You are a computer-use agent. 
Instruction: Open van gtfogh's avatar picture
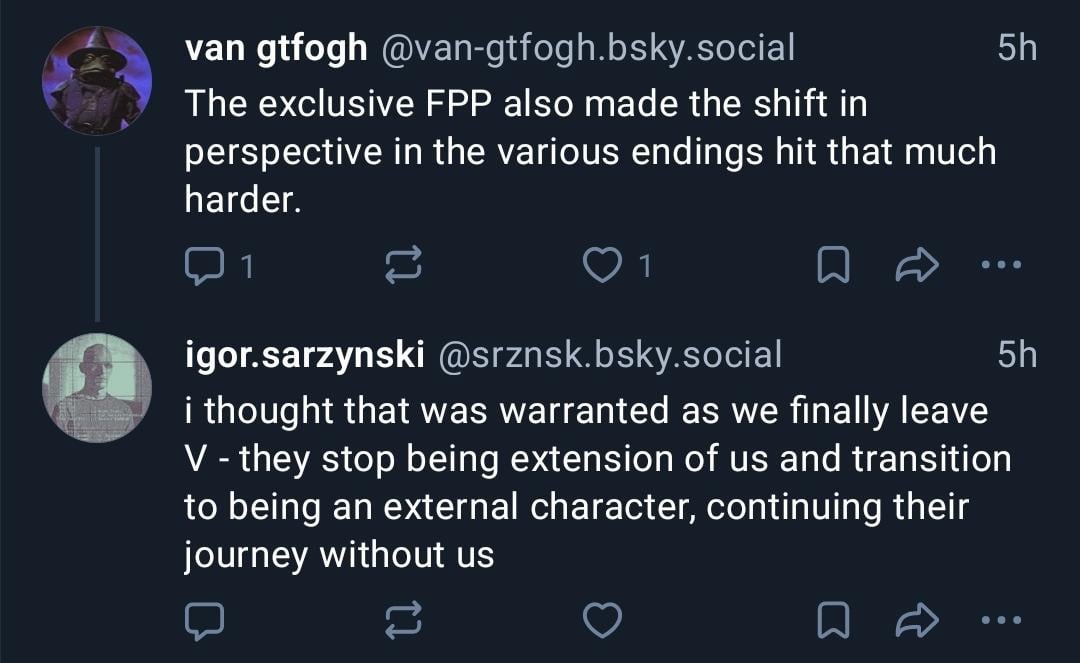[x=97, y=80]
